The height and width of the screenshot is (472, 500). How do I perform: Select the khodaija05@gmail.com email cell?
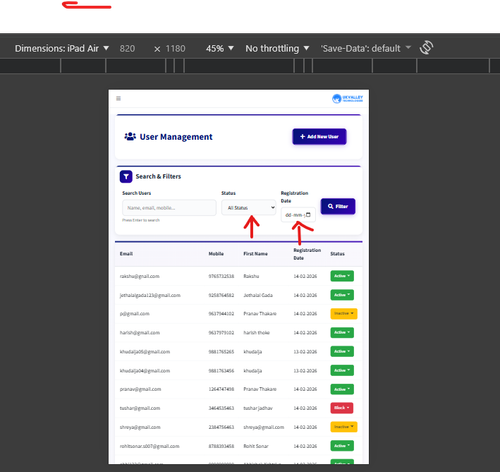(145, 352)
